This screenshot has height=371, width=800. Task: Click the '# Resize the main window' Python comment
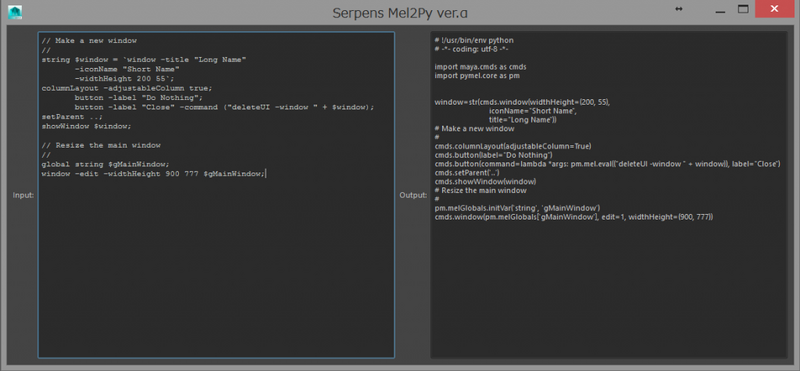pos(481,190)
